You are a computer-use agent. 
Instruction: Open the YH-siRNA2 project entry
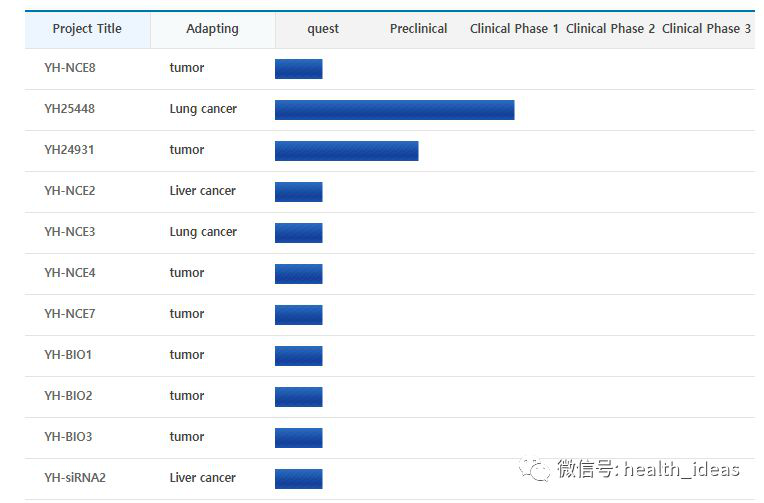(75, 478)
